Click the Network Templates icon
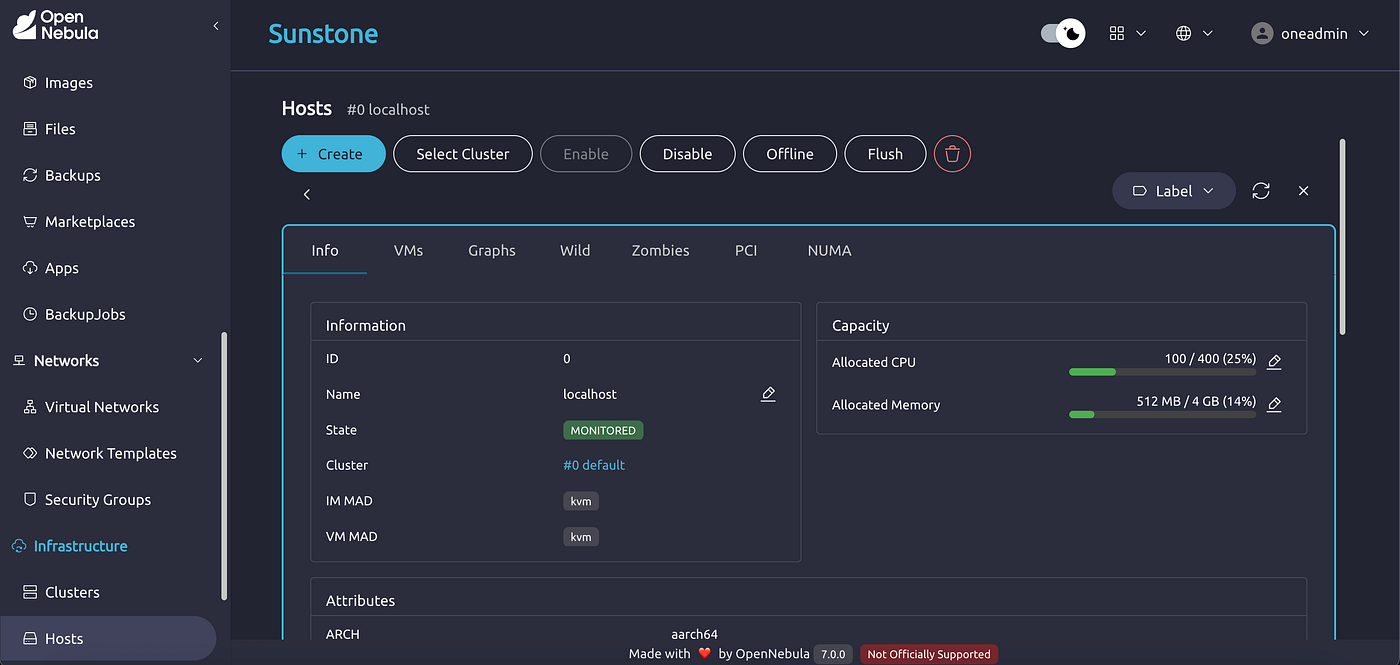Screen dimensions: 1400x665 [30, 453]
